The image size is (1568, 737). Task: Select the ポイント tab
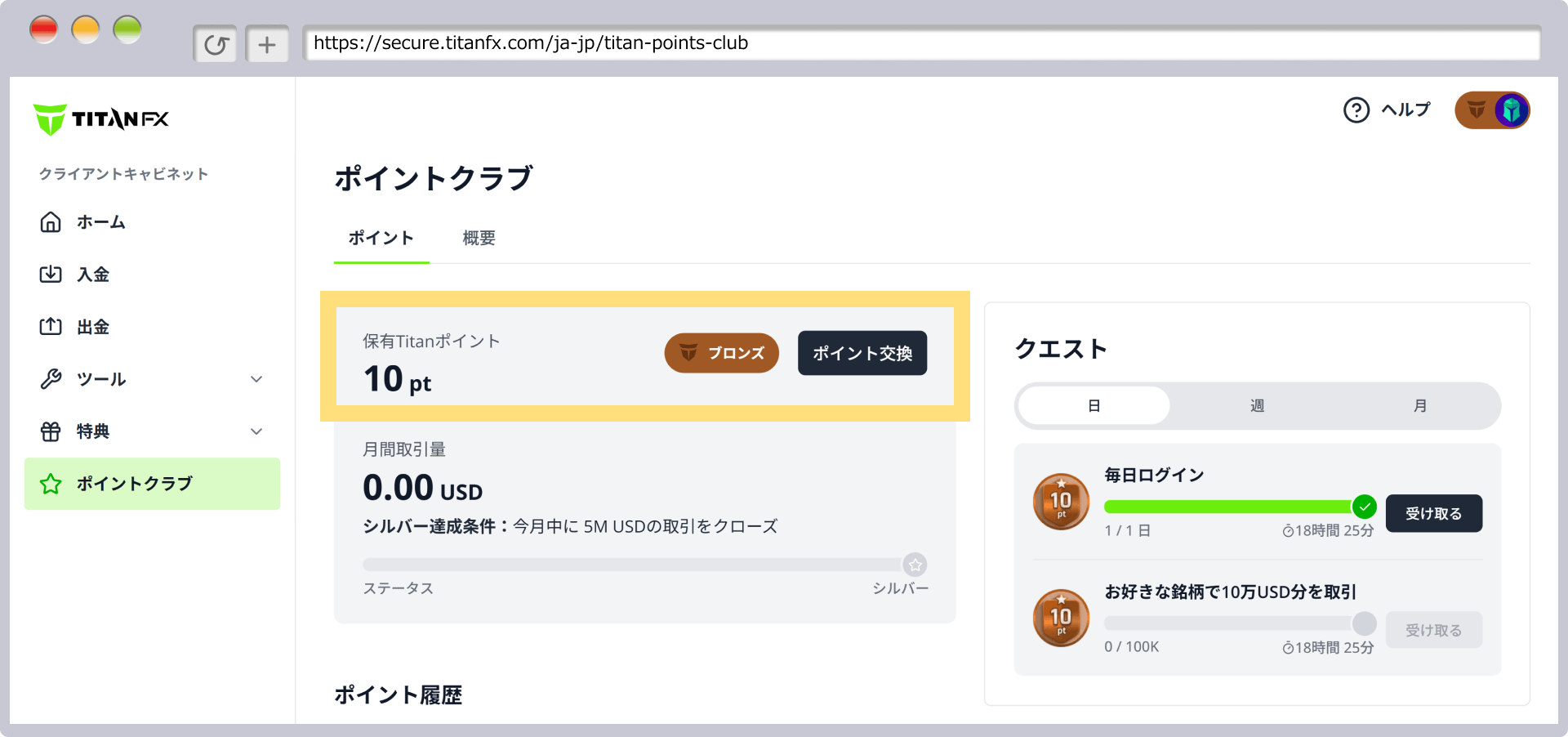381,238
